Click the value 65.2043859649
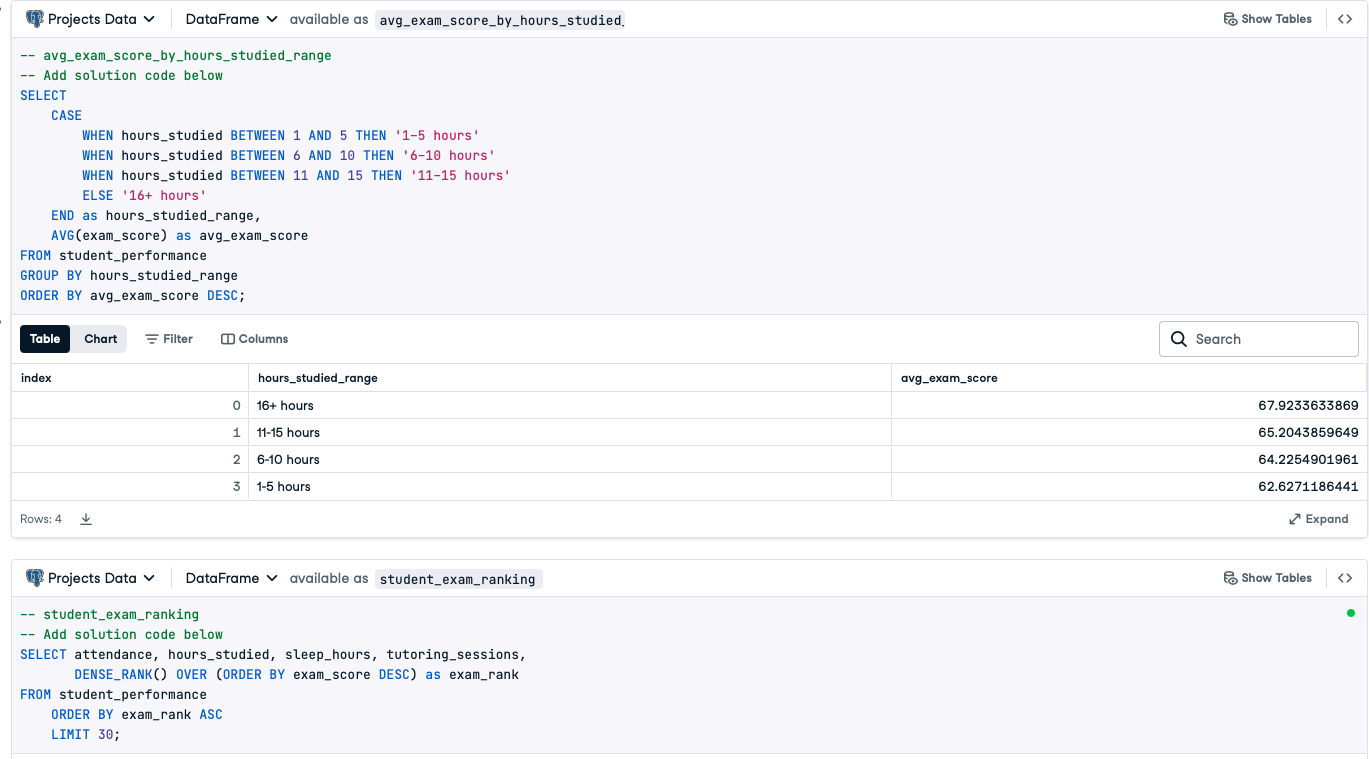This screenshot has height=759, width=1369. pyautogui.click(x=1308, y=432)
